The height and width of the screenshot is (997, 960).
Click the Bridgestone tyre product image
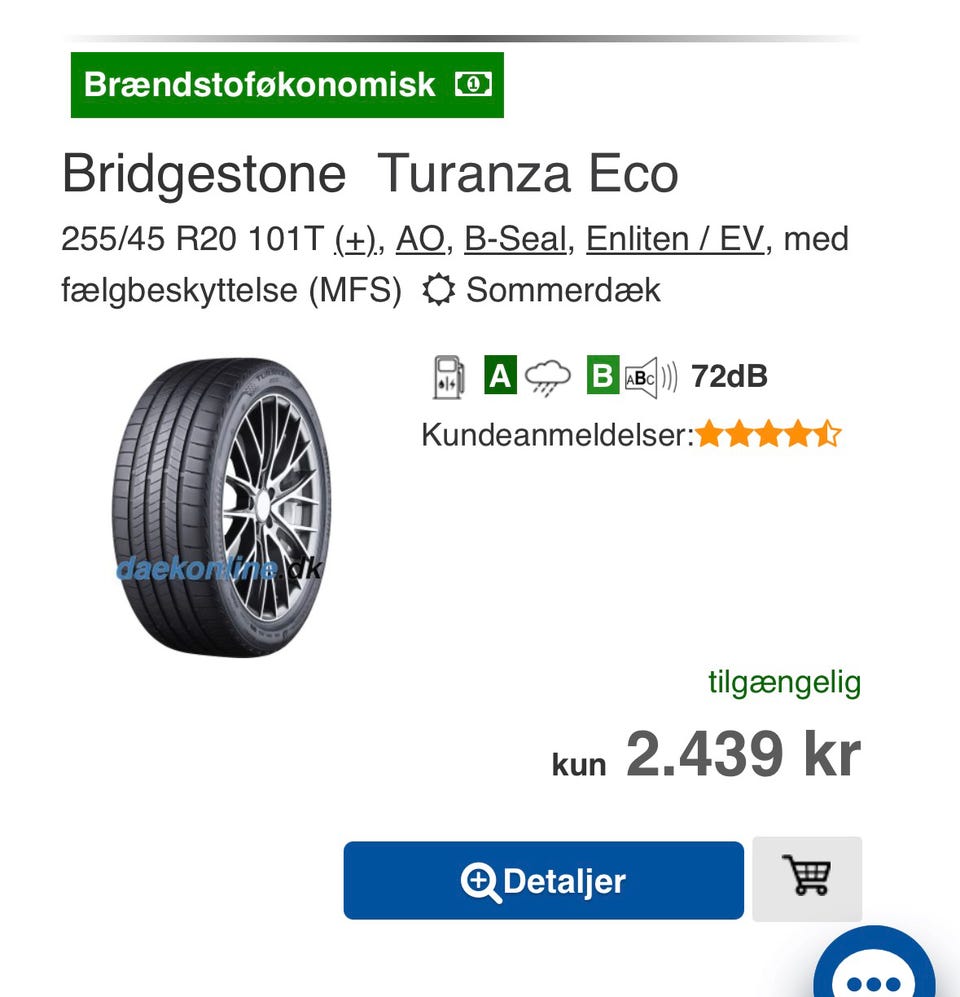click(x=220, y=507)
